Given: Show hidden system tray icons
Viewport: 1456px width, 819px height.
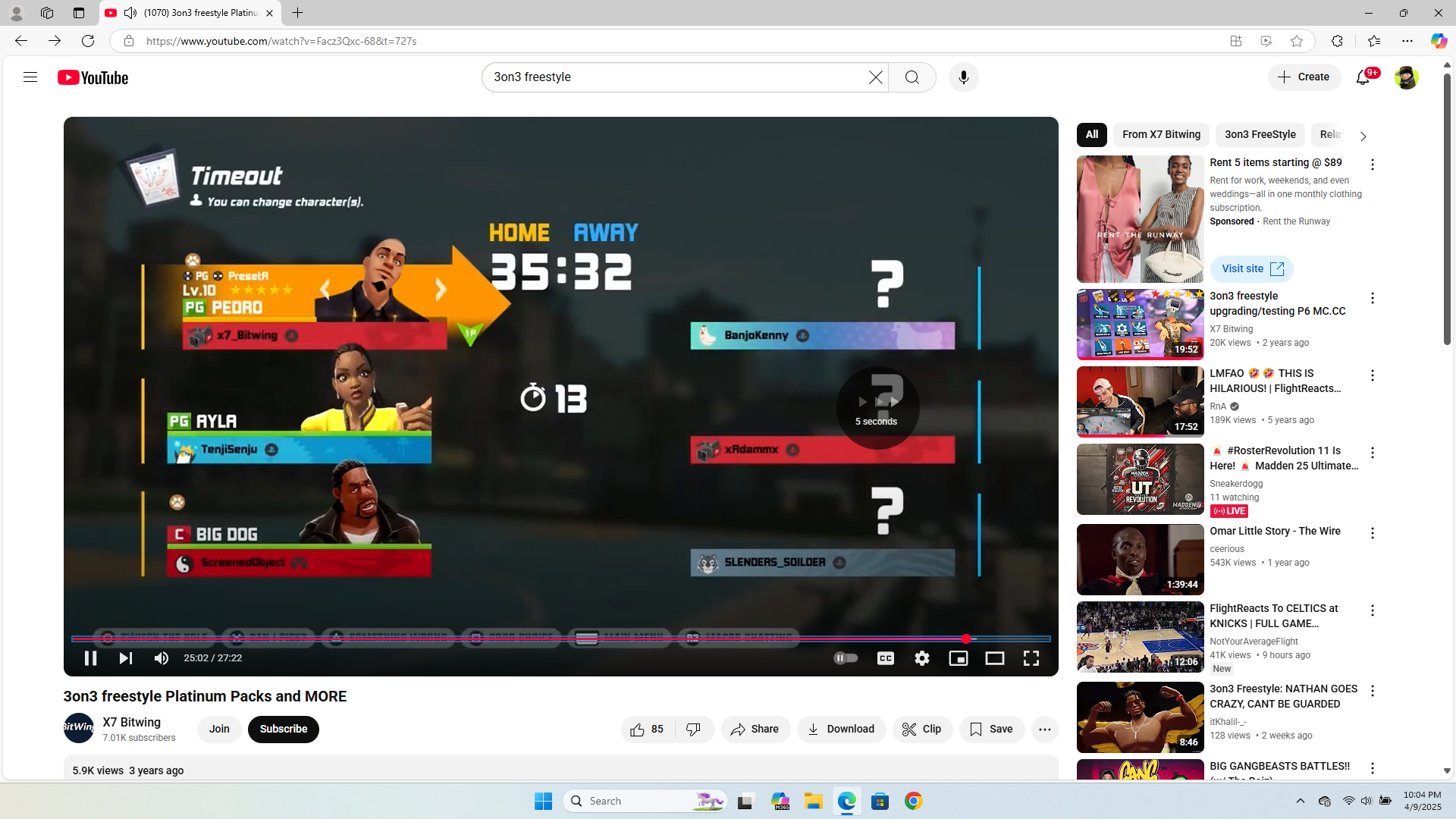Looking at the screenshot, I should [x=1301, y=801].
